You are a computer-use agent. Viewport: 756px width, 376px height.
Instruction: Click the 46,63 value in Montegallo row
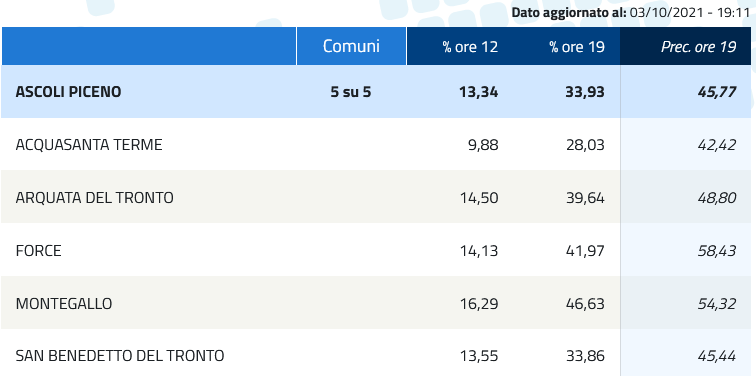(x=585, y=304)
